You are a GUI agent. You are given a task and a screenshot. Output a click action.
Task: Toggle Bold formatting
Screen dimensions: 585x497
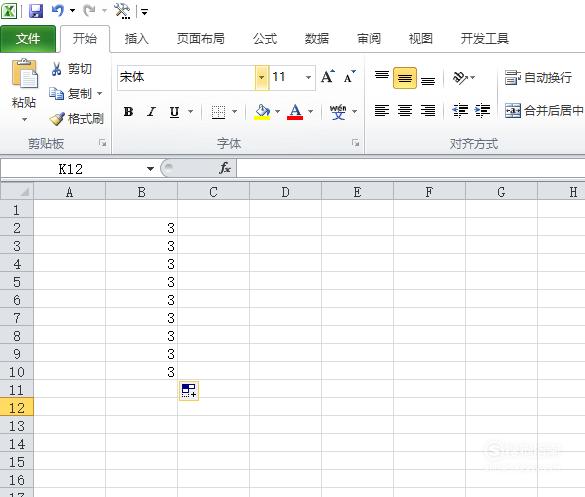(x=128, y=112)
